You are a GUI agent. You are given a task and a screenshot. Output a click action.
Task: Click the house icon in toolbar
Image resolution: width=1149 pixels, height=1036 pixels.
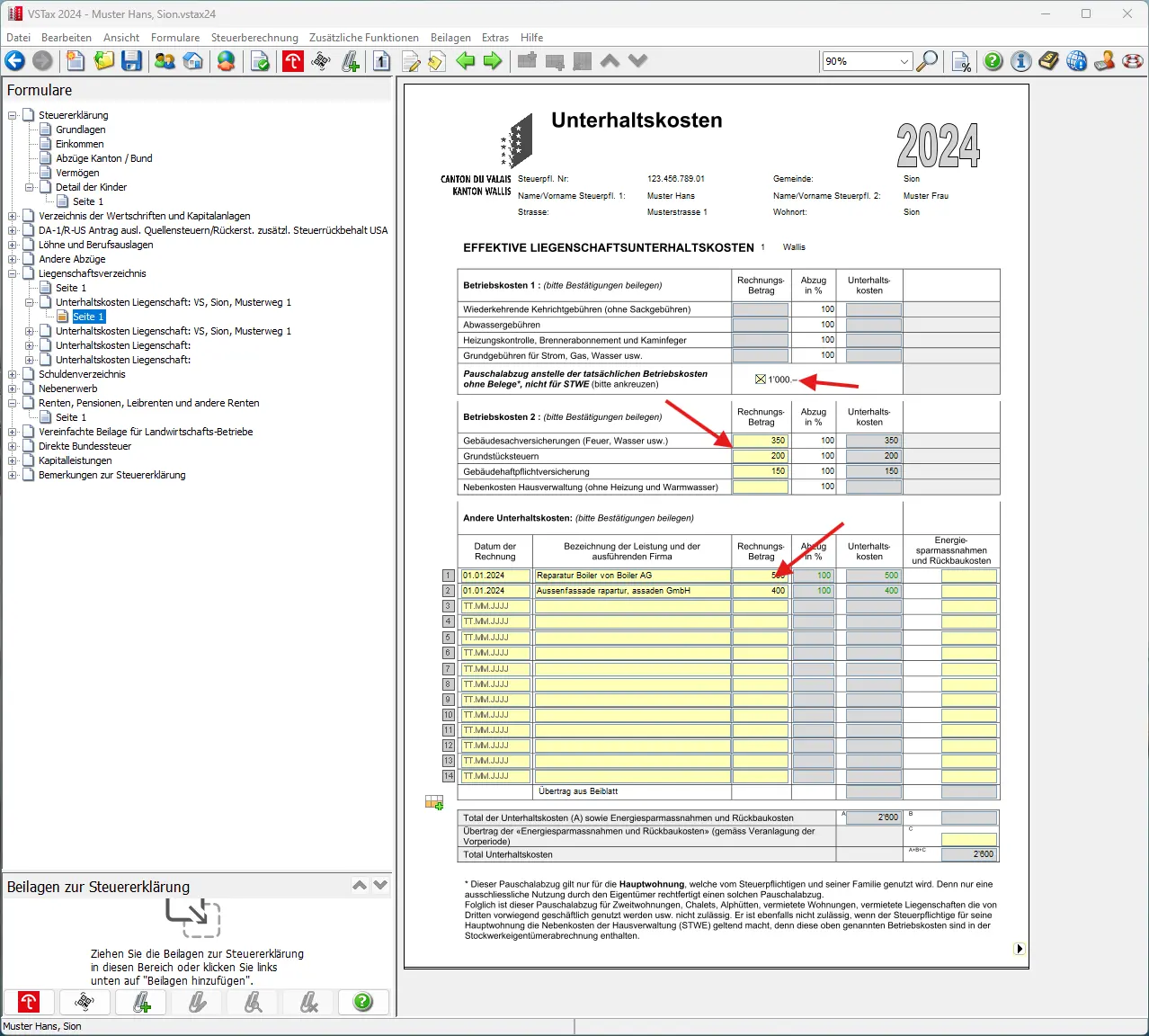pyautogui.click(x=192, y=61)
